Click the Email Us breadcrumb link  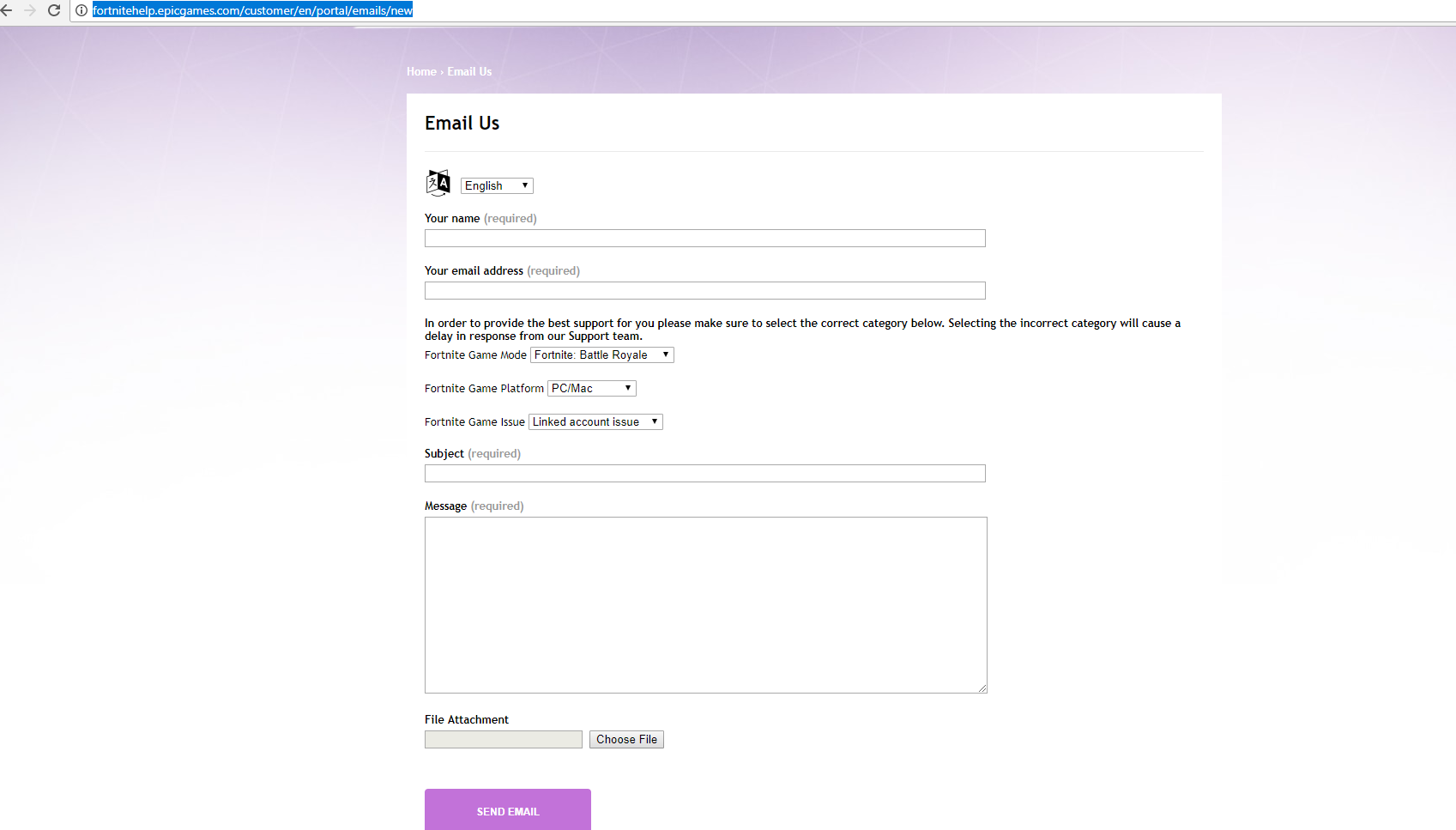pos(469,71)
